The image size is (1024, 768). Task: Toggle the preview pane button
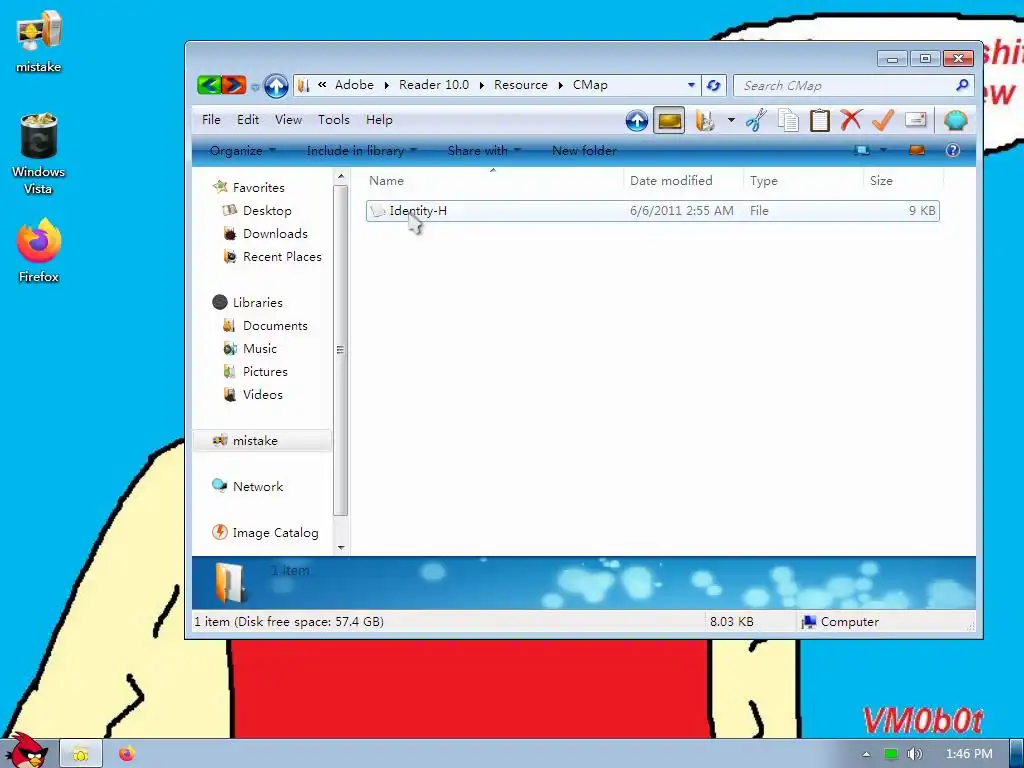[x=917, y=151]
